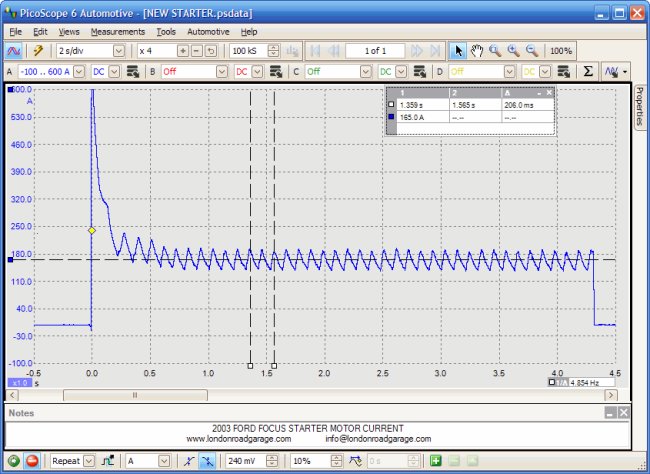The height and width of the screenshot is (474, 650).
Task: Select the hand pan tool
Action: pos(477,50)
